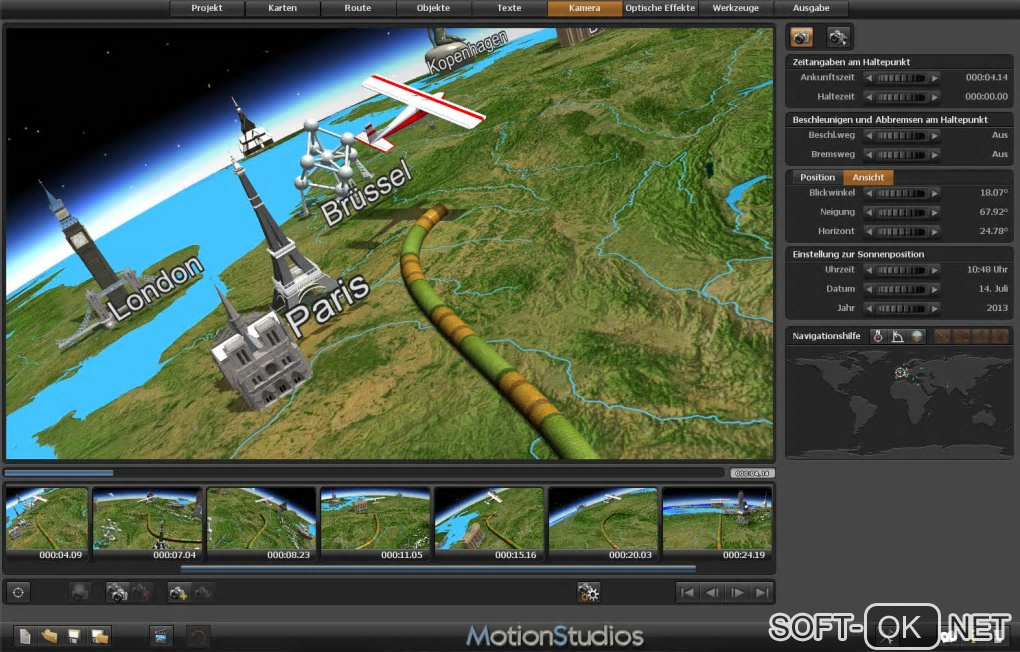Switch to the Ansicht sub-tab
The image size is (1020, 652).
click(868, 177)
